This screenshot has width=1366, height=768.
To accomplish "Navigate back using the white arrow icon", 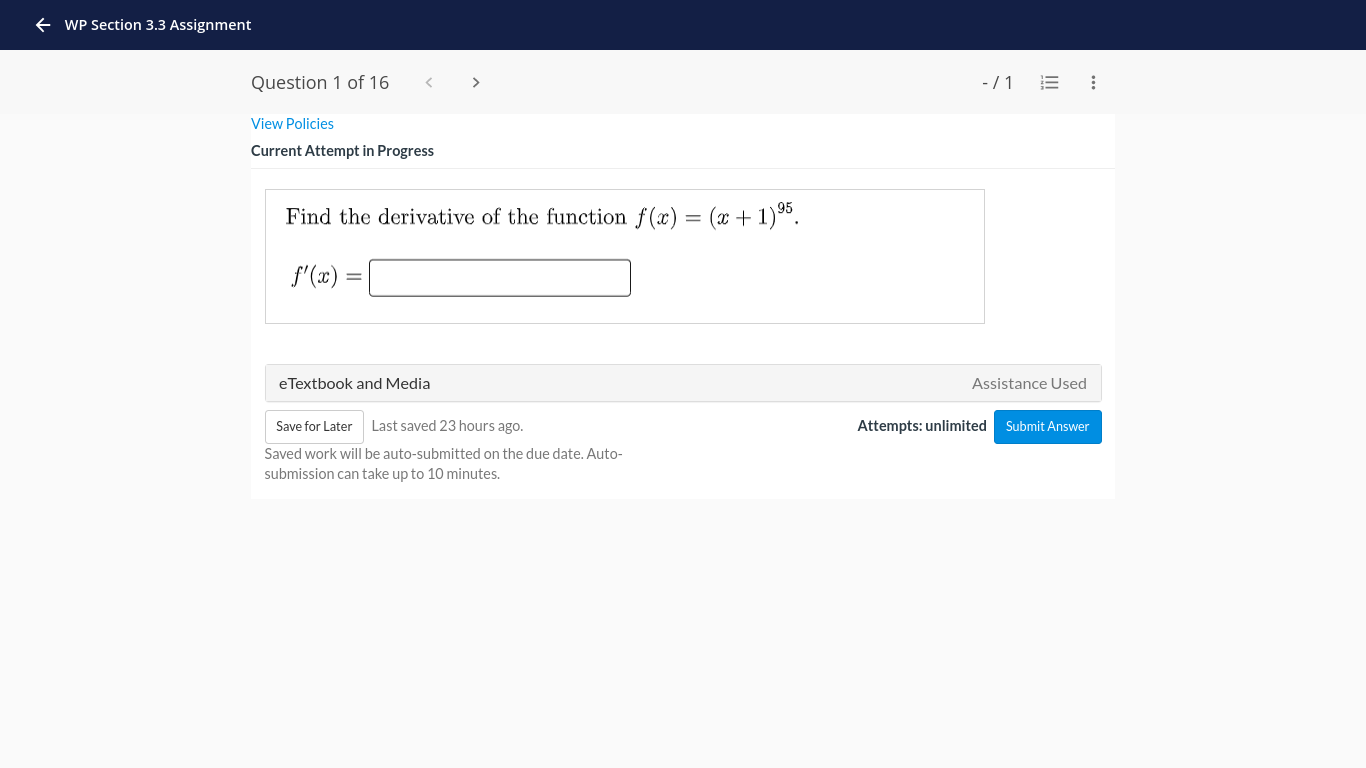I will click(x=42, y=24).
